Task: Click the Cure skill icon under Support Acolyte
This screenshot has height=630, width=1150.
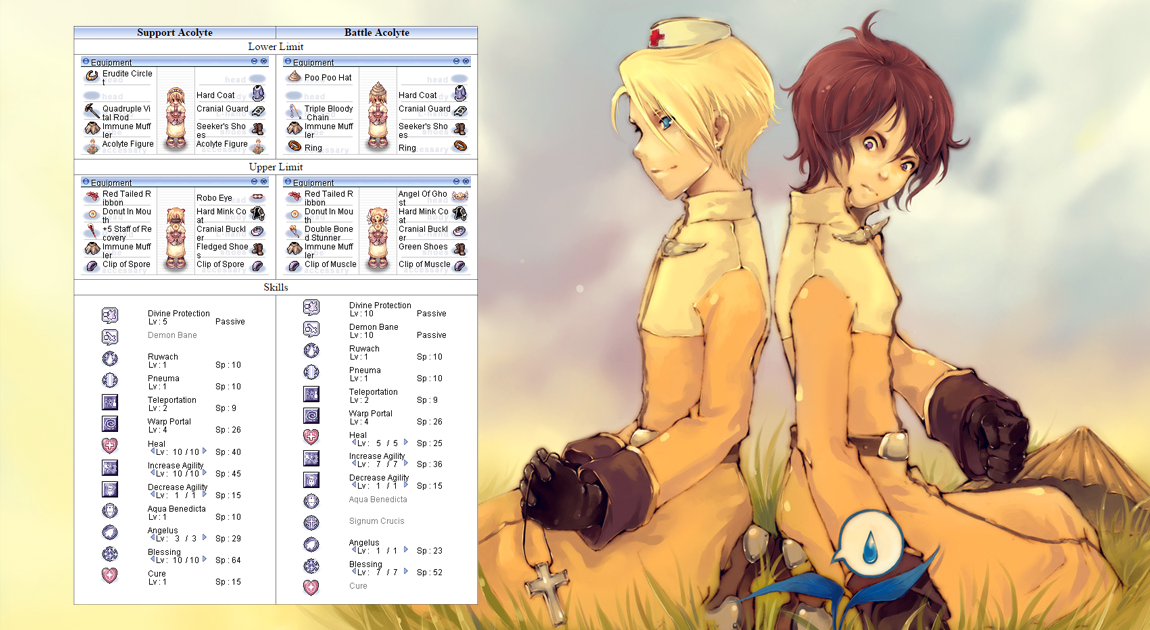Action: click(x=109, y=576)
